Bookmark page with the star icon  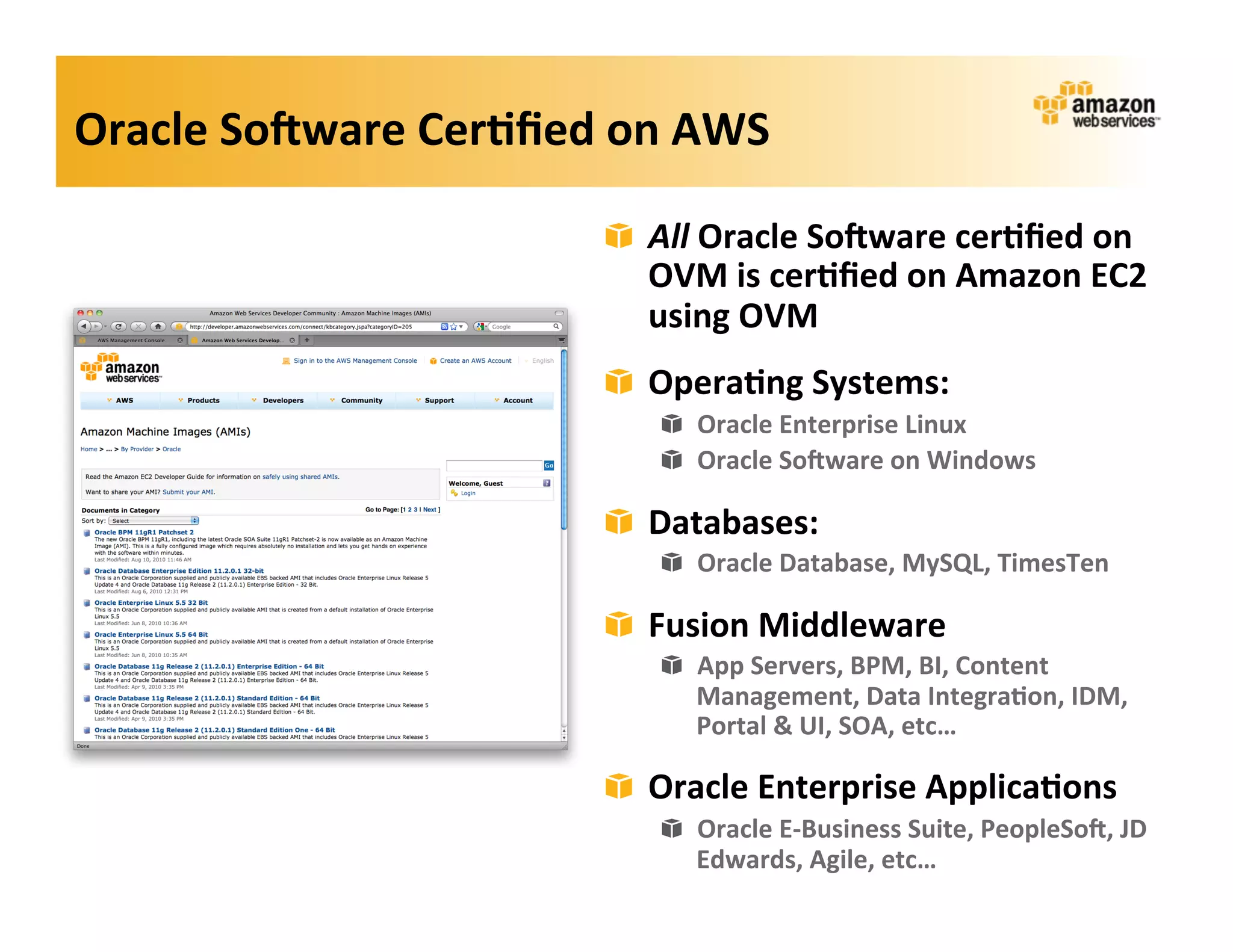pos(453,327)
